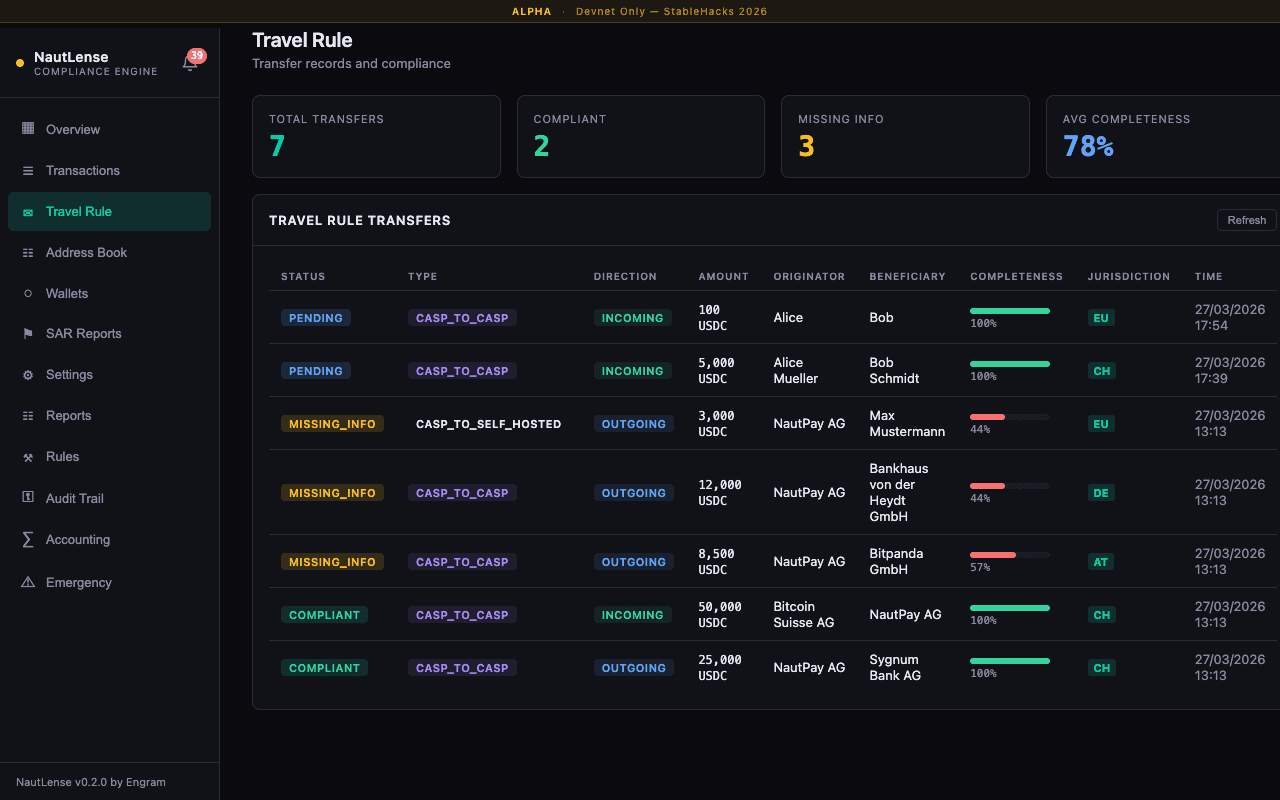Click the Completeness column header
1280x800 pixels.
pyautogui.click(x=1016, y=277)
